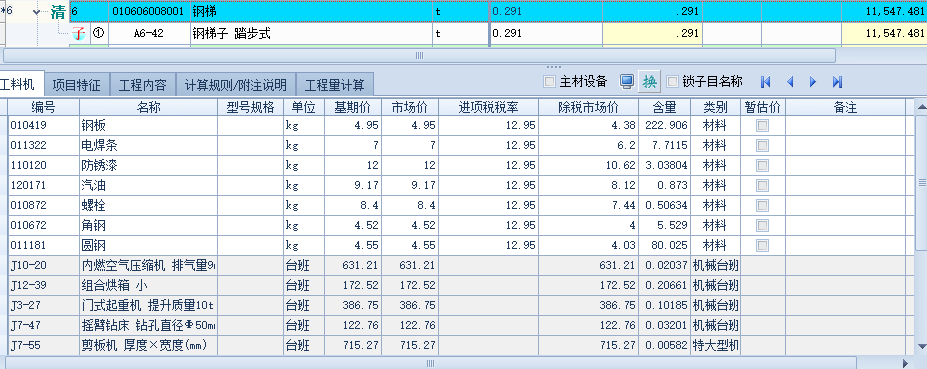Select 剪板机 machine row
This screenshot has height=369, width=927.
(x=148, y=345)
